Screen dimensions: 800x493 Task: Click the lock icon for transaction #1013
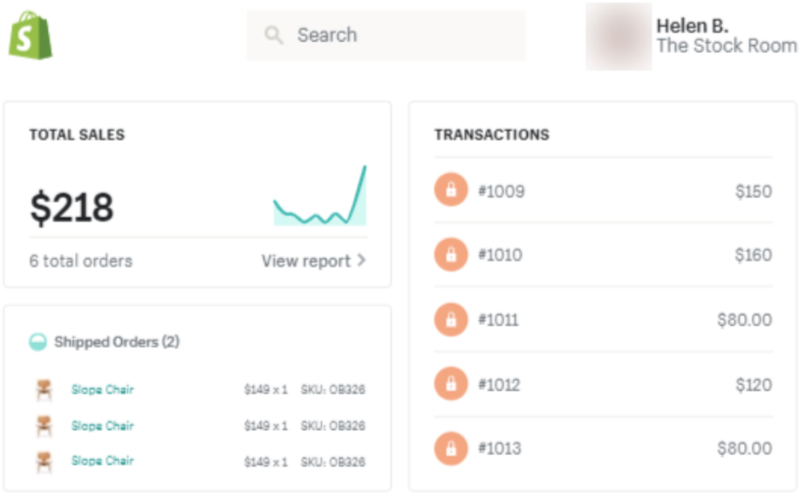[x=451, y=449]
